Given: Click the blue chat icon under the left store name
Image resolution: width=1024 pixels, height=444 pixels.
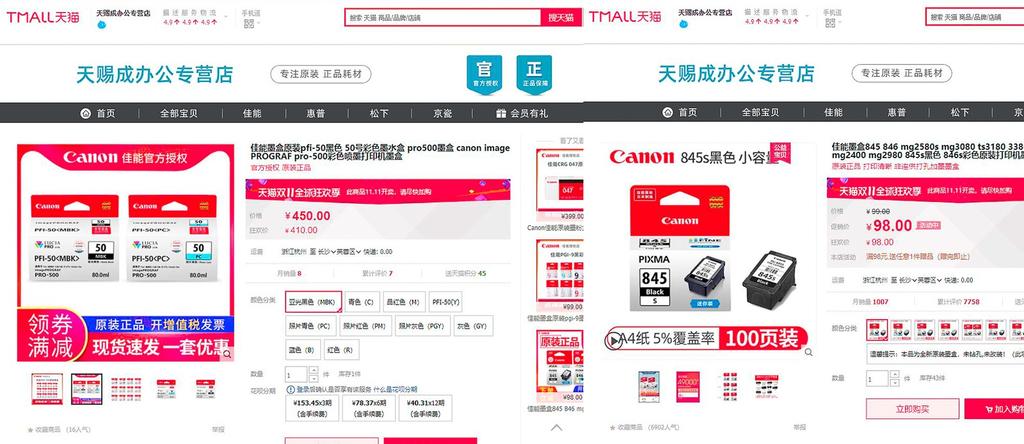Looking at the screenshot, I should 101,25.
